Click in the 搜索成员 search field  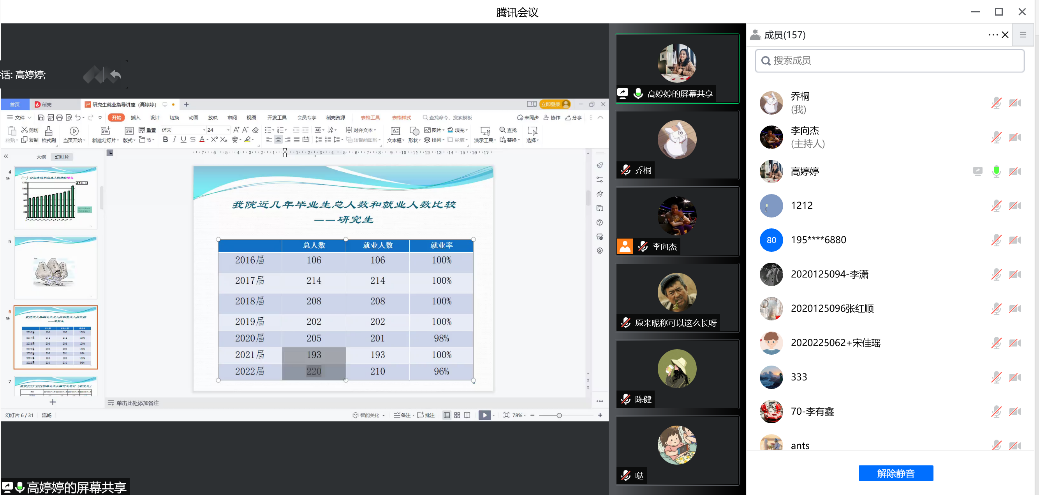pos(890,61)
